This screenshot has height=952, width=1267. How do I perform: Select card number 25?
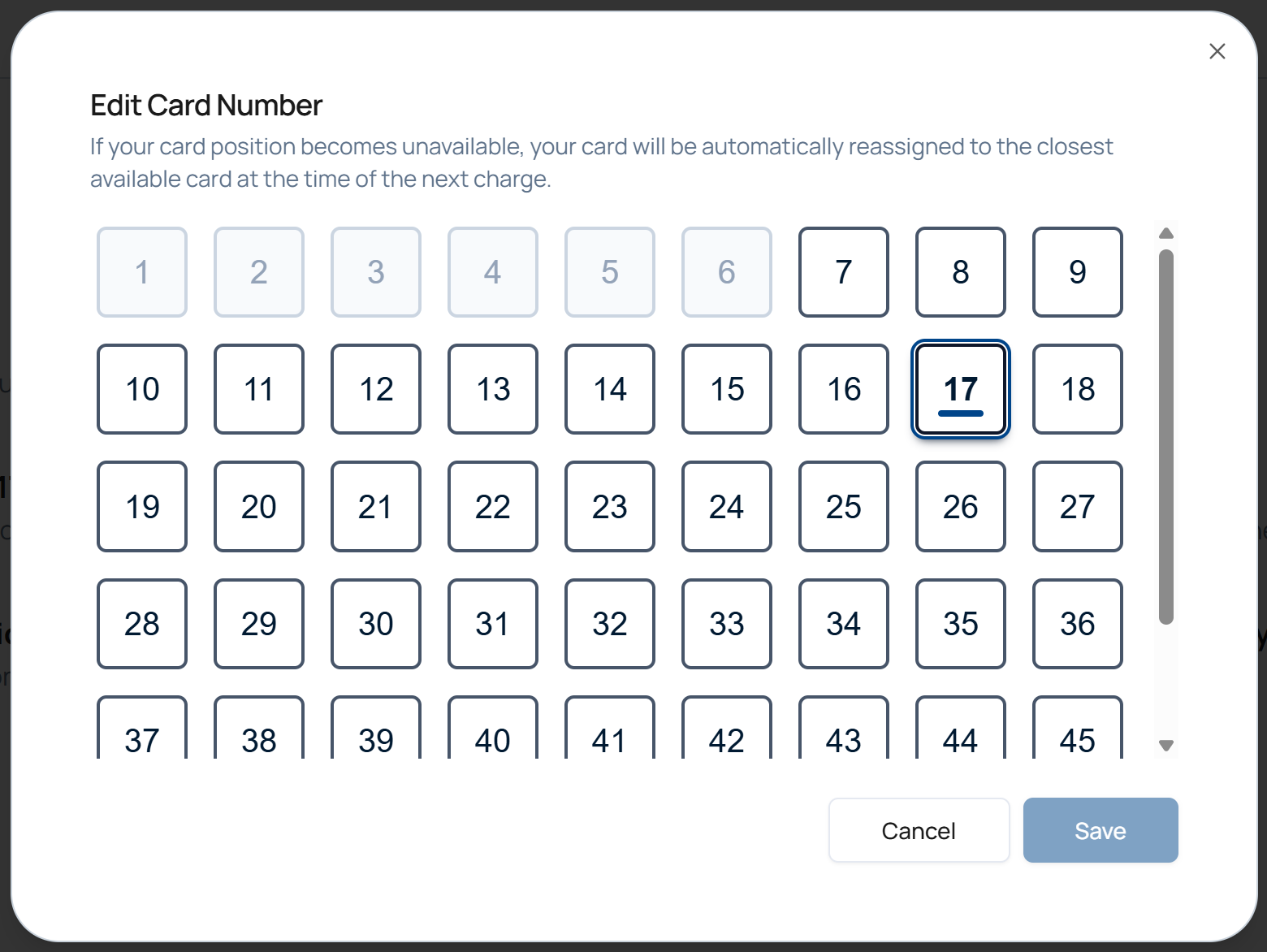[843, 507]
